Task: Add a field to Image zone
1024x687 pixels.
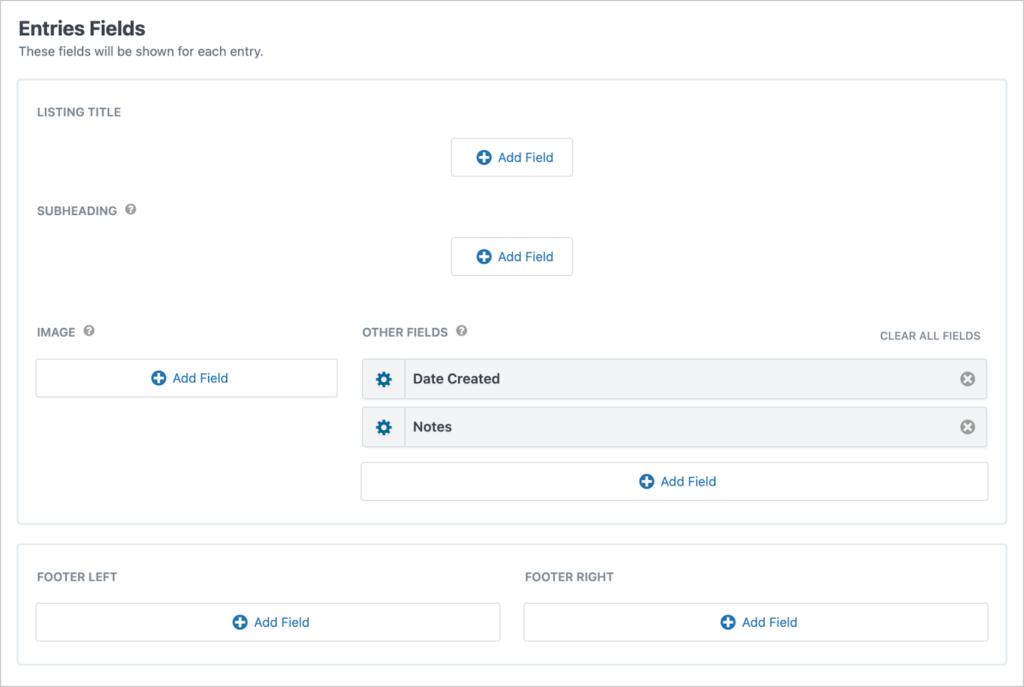Action: (187, 378)
